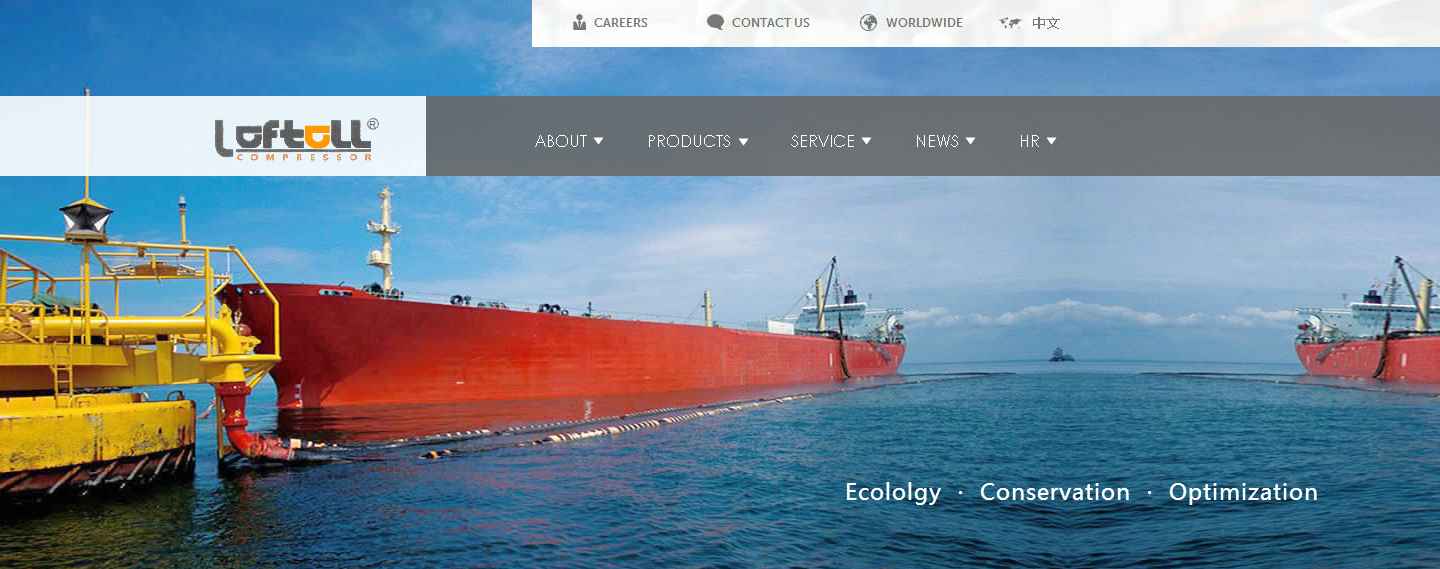
Task: Expand the NEWS dropdown arrow
Action: [x=970, y=141]
